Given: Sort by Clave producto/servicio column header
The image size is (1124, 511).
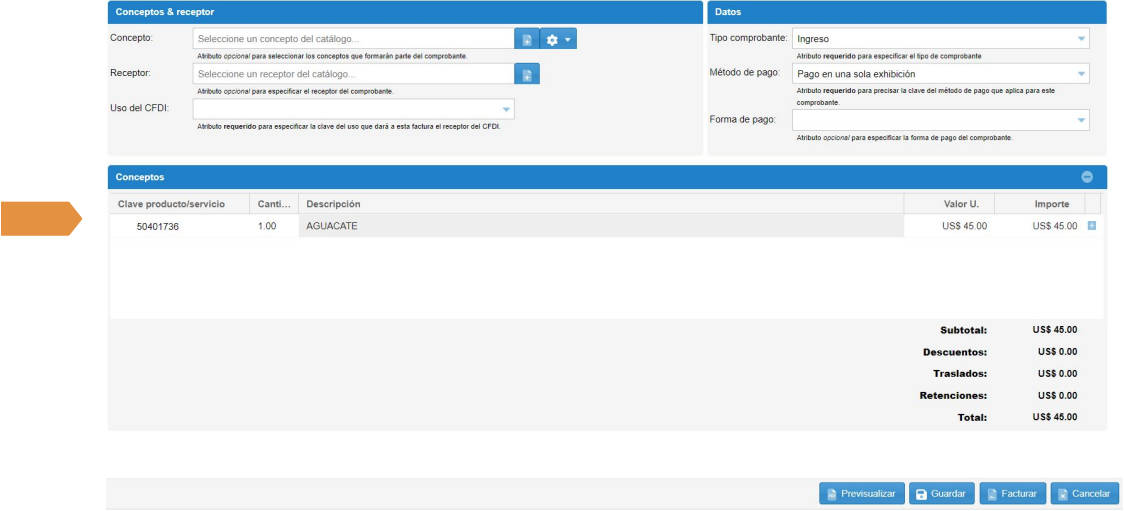Looking at the screenshot, I should pos(171,204).
